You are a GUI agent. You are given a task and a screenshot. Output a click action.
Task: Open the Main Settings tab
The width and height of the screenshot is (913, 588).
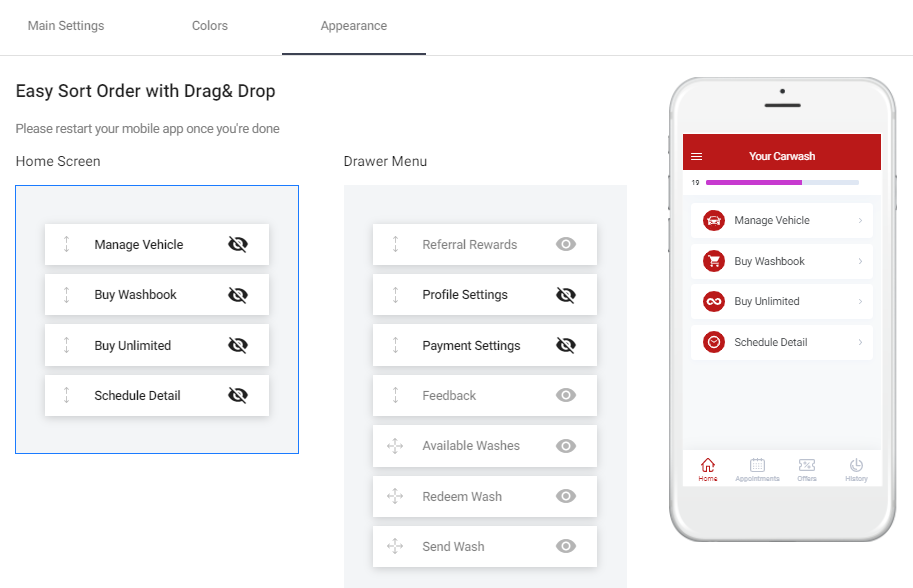[65, 25]
